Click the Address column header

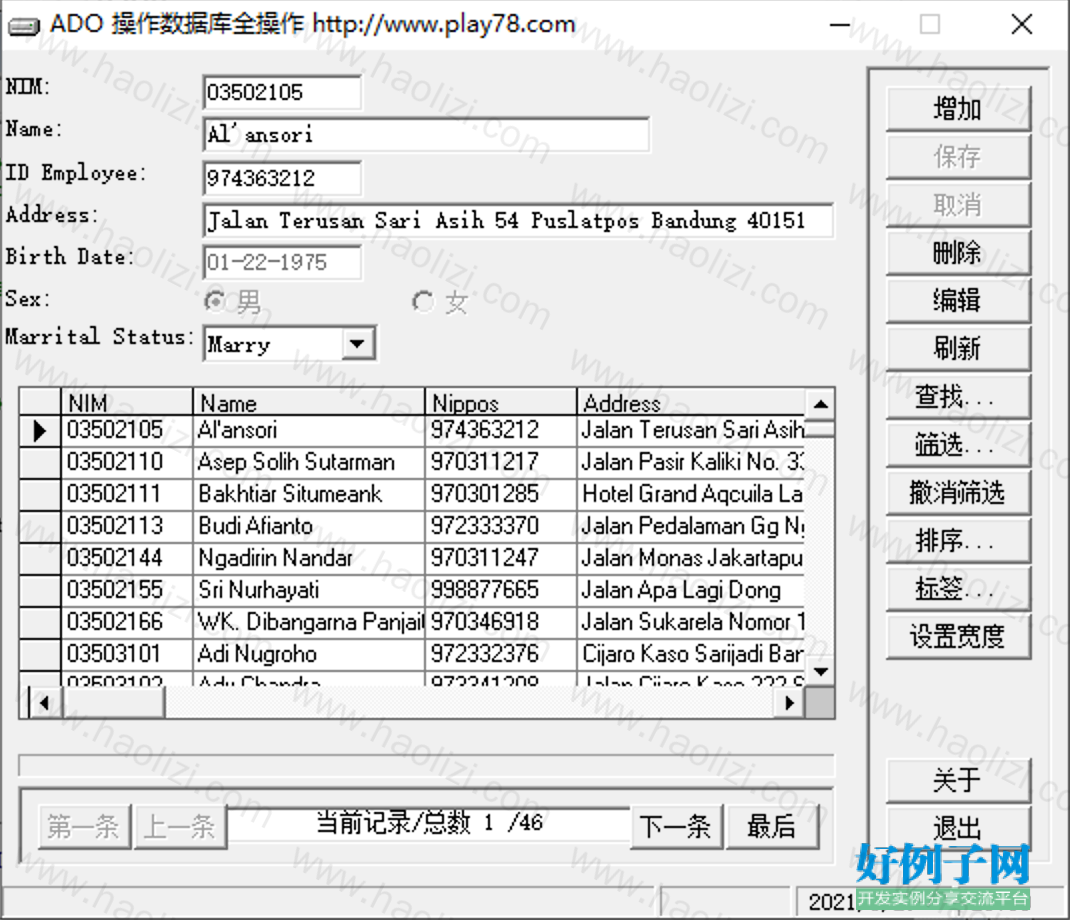pos(691,403)
